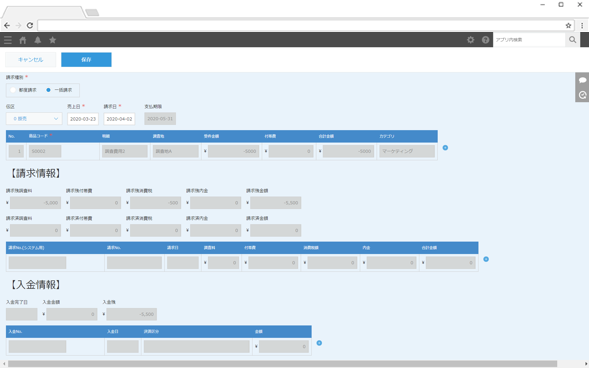Viewport: 589px width, 368px height.
Task: Add a row to the 入金No. table
Action: tap(319, 343)
